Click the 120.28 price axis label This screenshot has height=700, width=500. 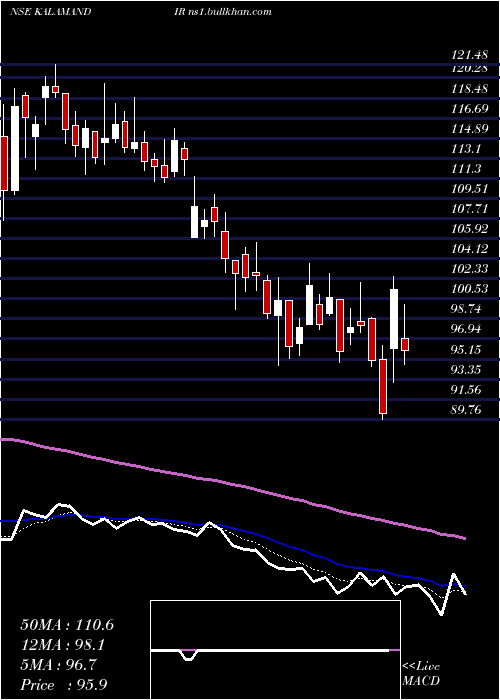[x=468, y=68]
